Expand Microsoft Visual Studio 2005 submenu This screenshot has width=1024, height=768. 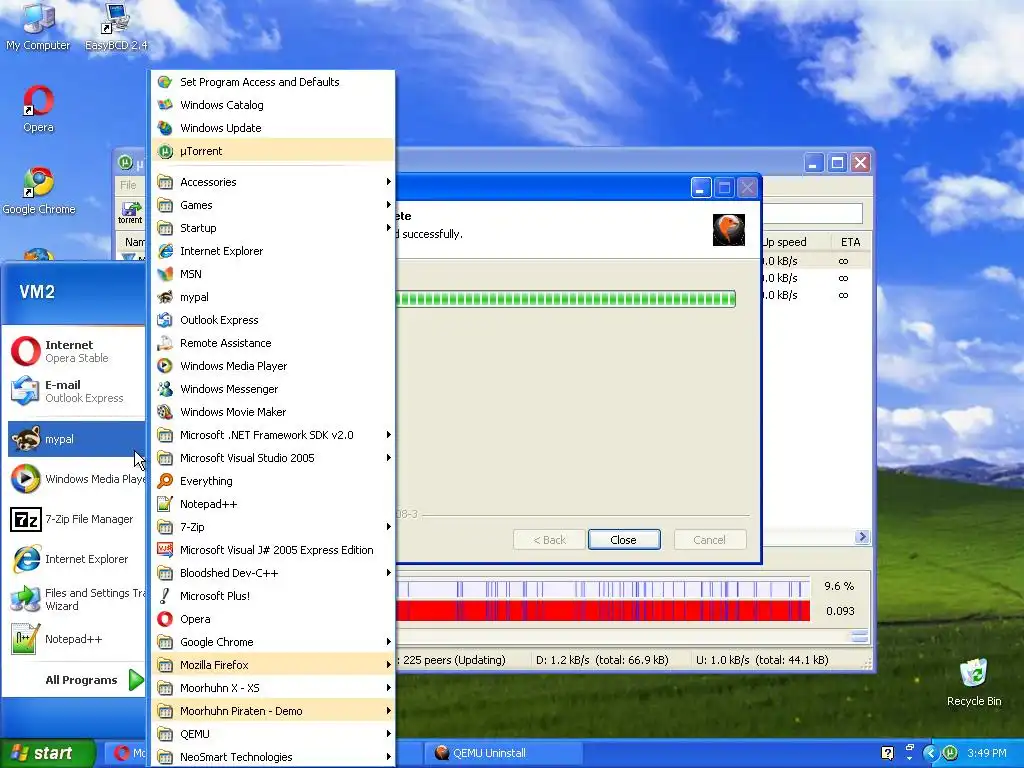273,458
